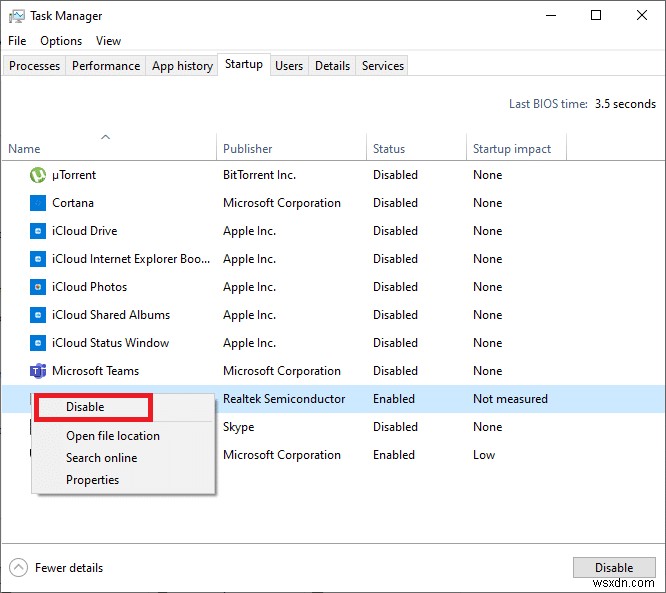Click the iCloud Status Window icon

[x=38, y=343]
